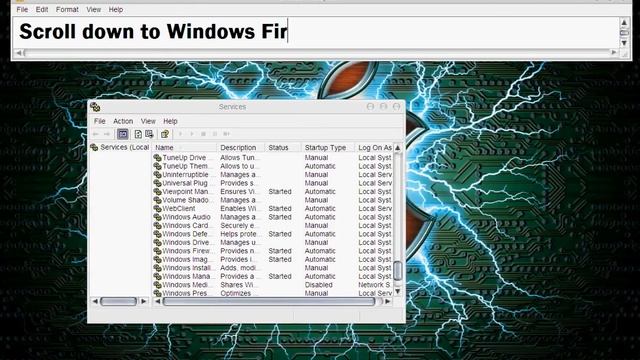Click the Export List toolbar icon
The height and width of the screenshot is (360, 640).
tap(149, 134)
